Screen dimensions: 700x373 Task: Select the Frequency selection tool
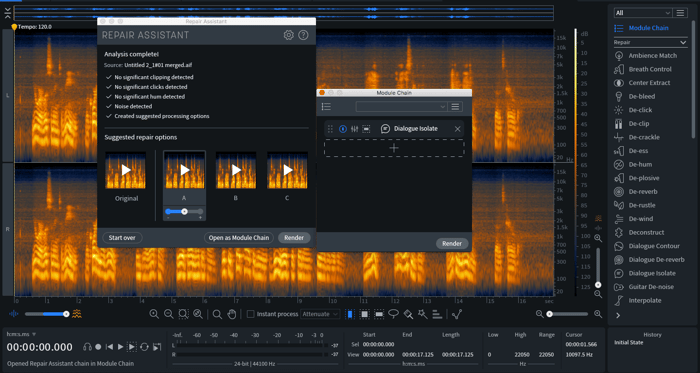tap(379, 314)
